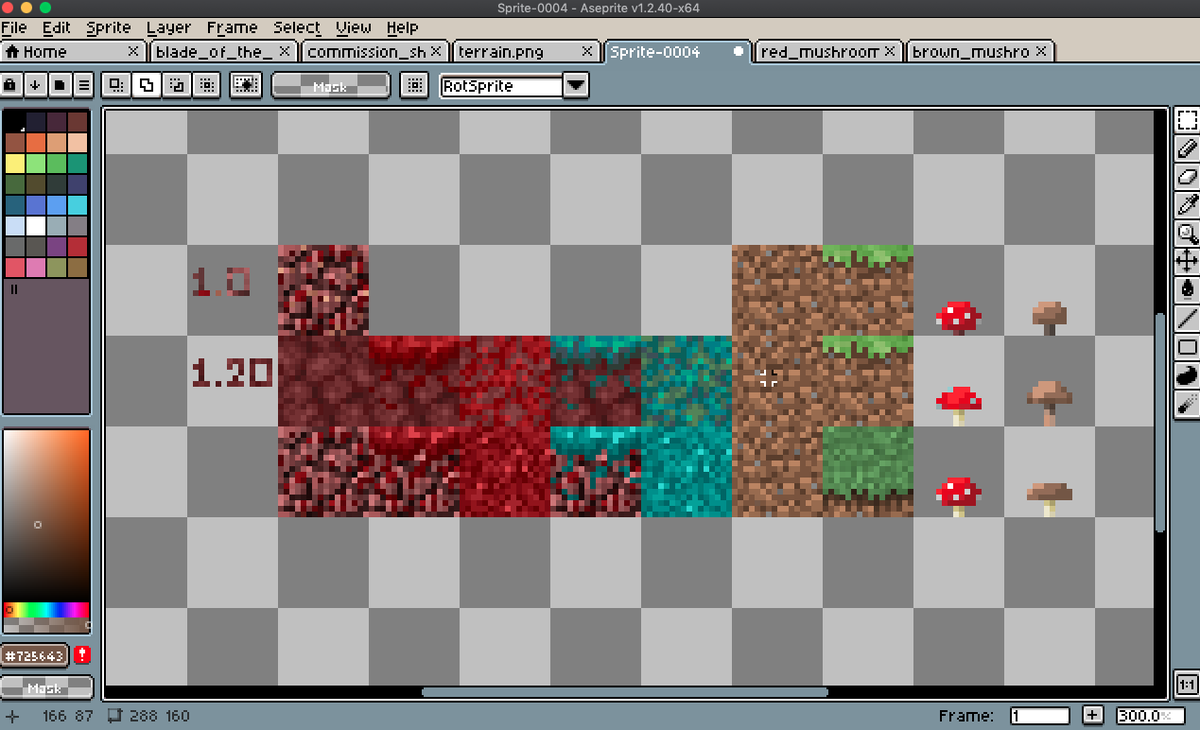The height and width of the screenshot is (730, 1200).
Task: Click the sort palette arrow icon
Action: [x=35, y=85]
